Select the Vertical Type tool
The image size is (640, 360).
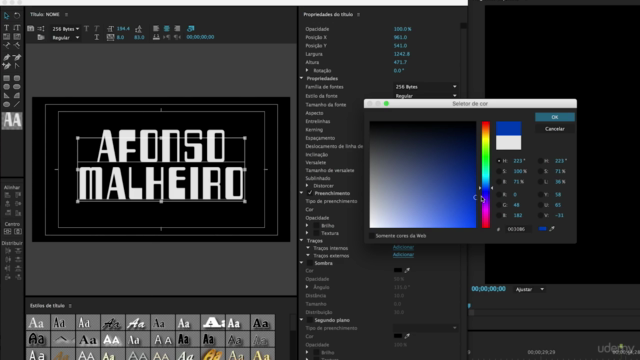tap(17, 28)
